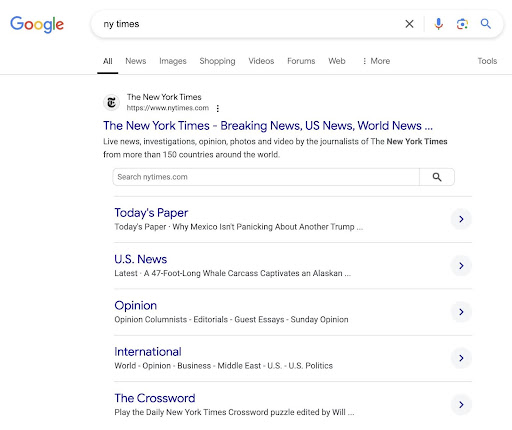512x430 pixels.
Task: Select the All results tab
Action: pos(108,61)
